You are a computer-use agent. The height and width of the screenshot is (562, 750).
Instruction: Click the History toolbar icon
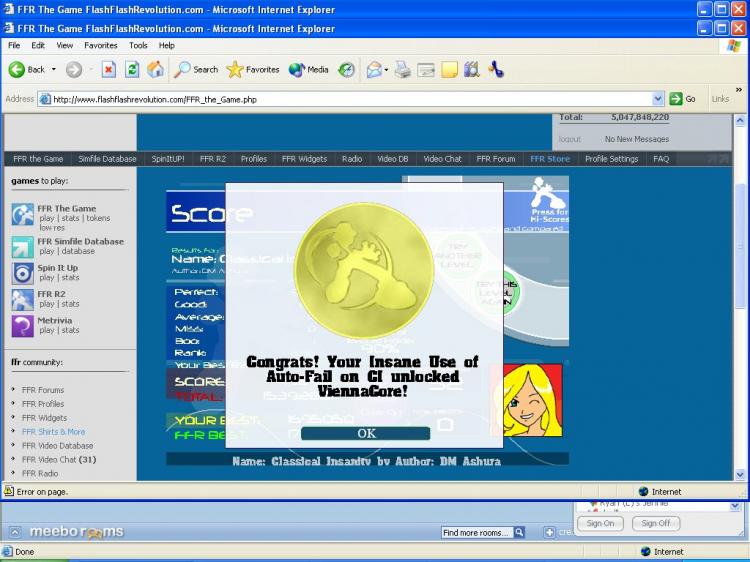[x=346, y=69]
